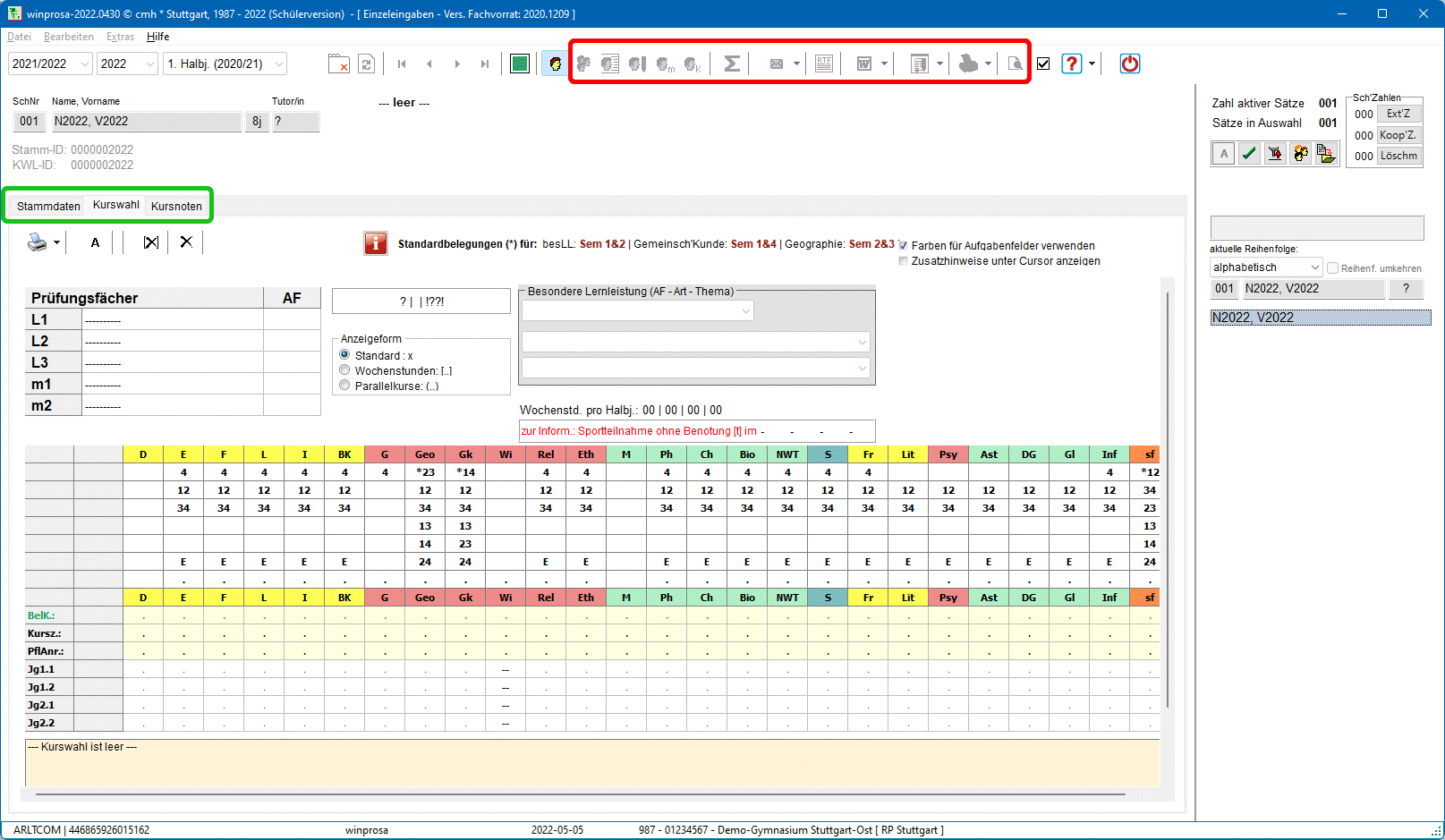
Task: Click the red info icon
Action: (376, 243)
